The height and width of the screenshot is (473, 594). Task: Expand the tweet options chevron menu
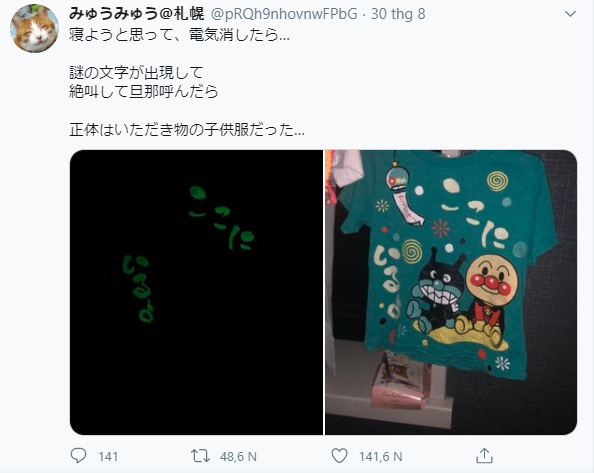(570, 14)
